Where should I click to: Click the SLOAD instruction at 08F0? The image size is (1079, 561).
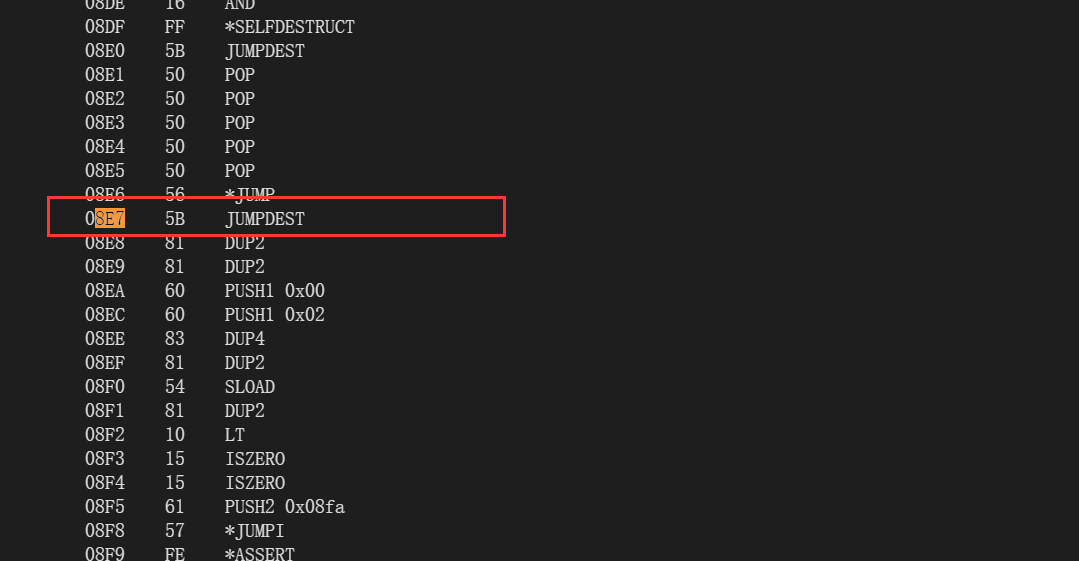[249, 387]
